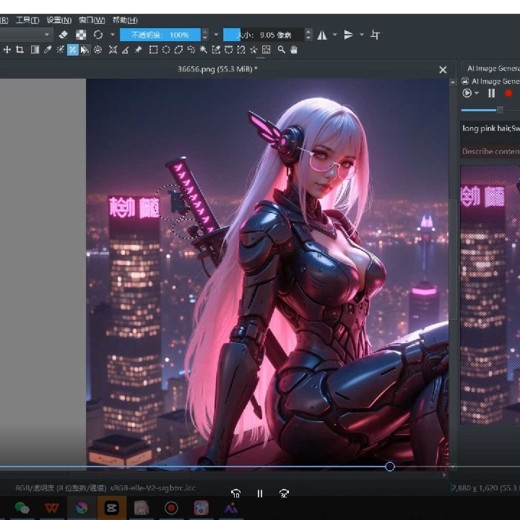Open the 工具(T) Tools menu
Screen dimensions: 520x520
pos(27,20)
